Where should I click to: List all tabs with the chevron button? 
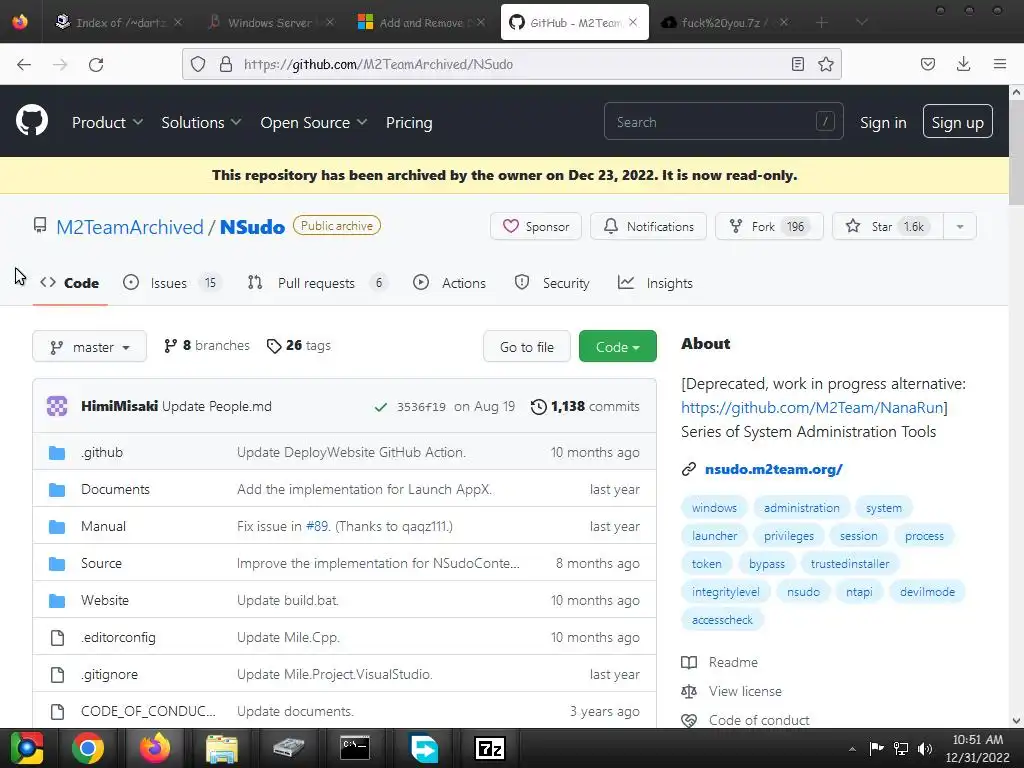pyautogui.click(x=861, y=23)
